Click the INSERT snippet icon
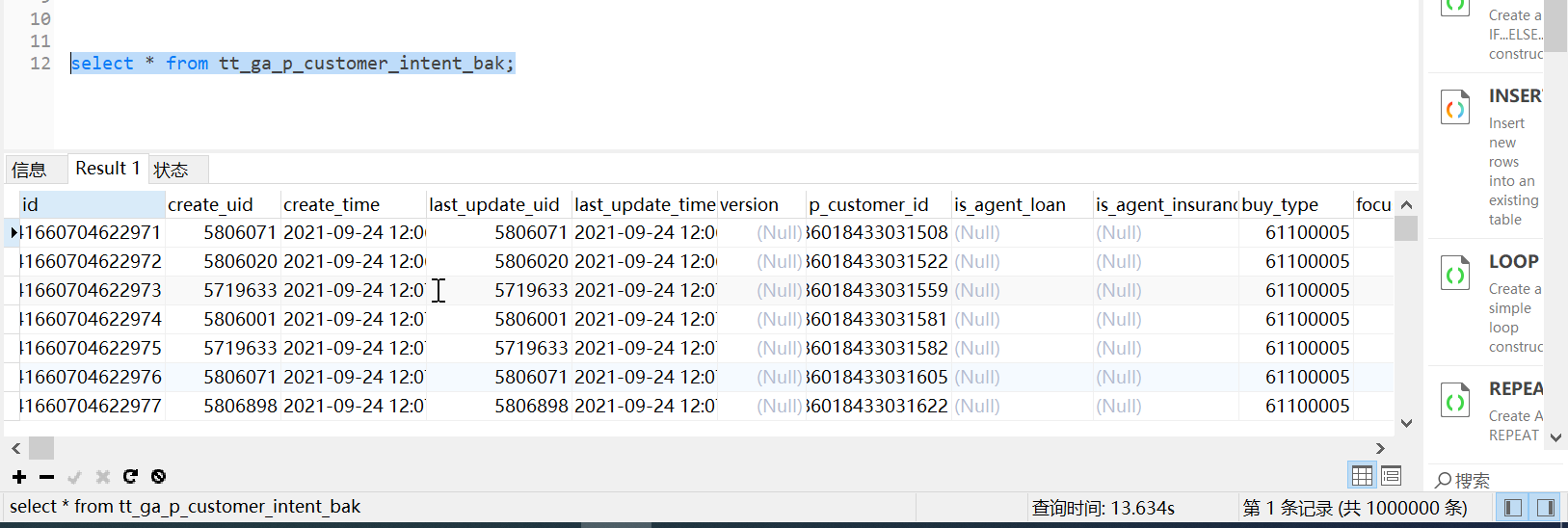This screenshot has height=528, width=1568. click(1455, 108)
